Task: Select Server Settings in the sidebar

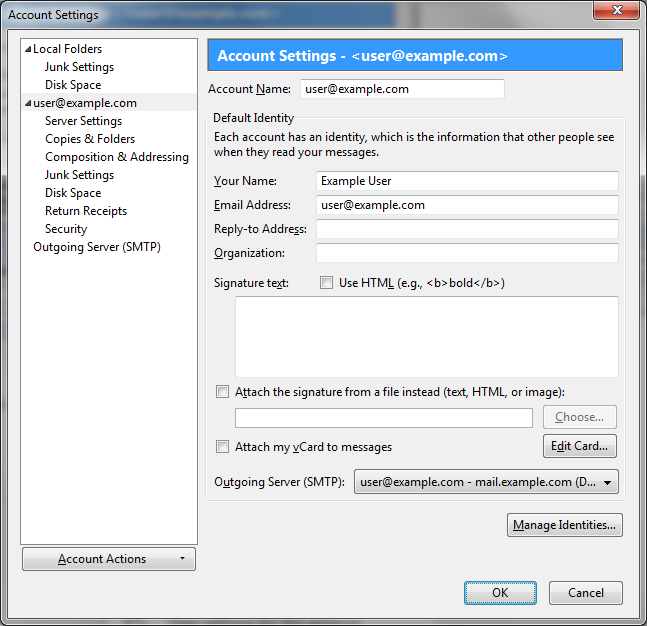Action: coord(83,121)
